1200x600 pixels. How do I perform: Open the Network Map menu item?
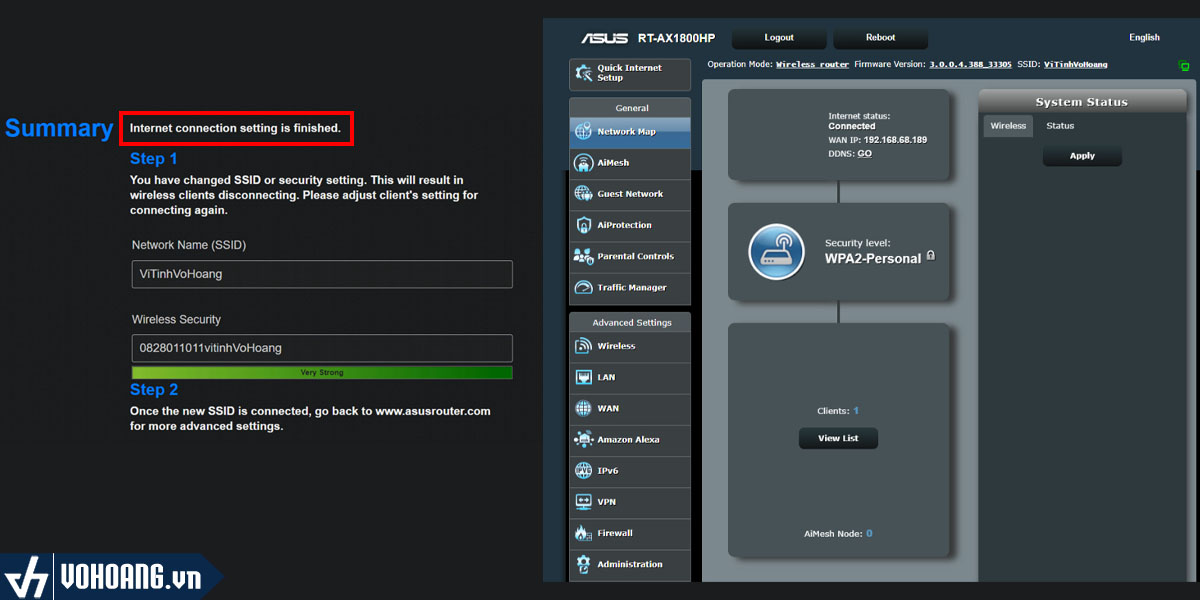tap(630, 132)
